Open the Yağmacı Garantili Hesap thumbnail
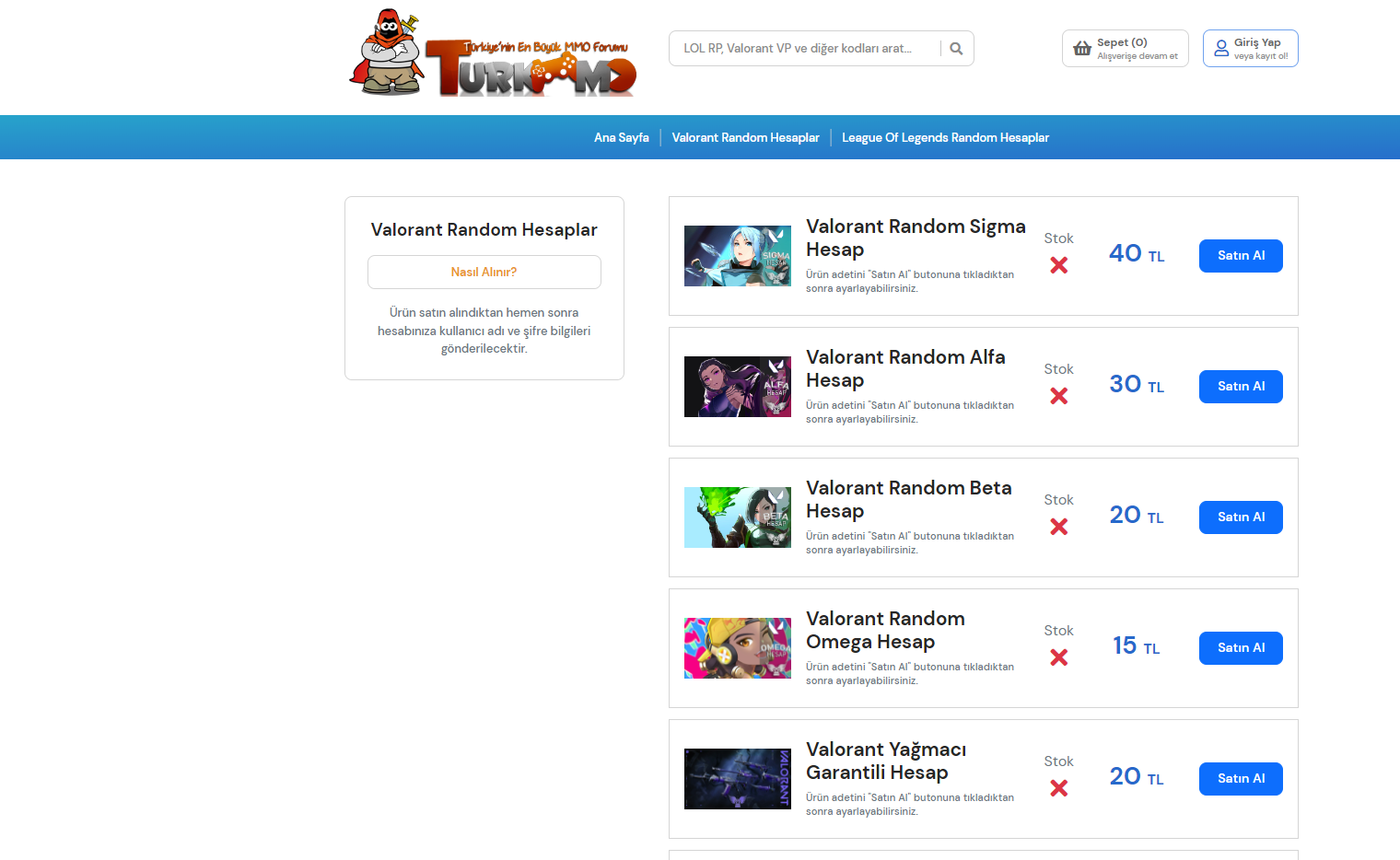The width and height of the screenshot is (1400, 860). point(738,779)
